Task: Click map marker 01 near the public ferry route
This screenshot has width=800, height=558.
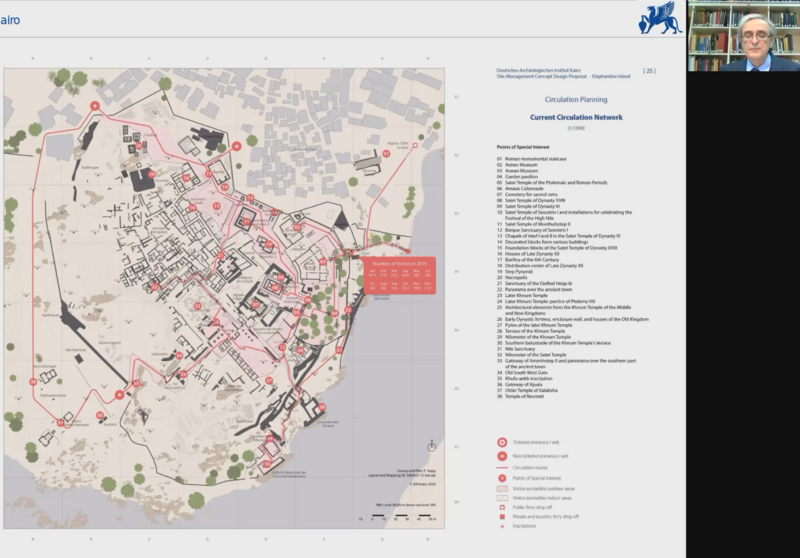Action: pos(386,154)
